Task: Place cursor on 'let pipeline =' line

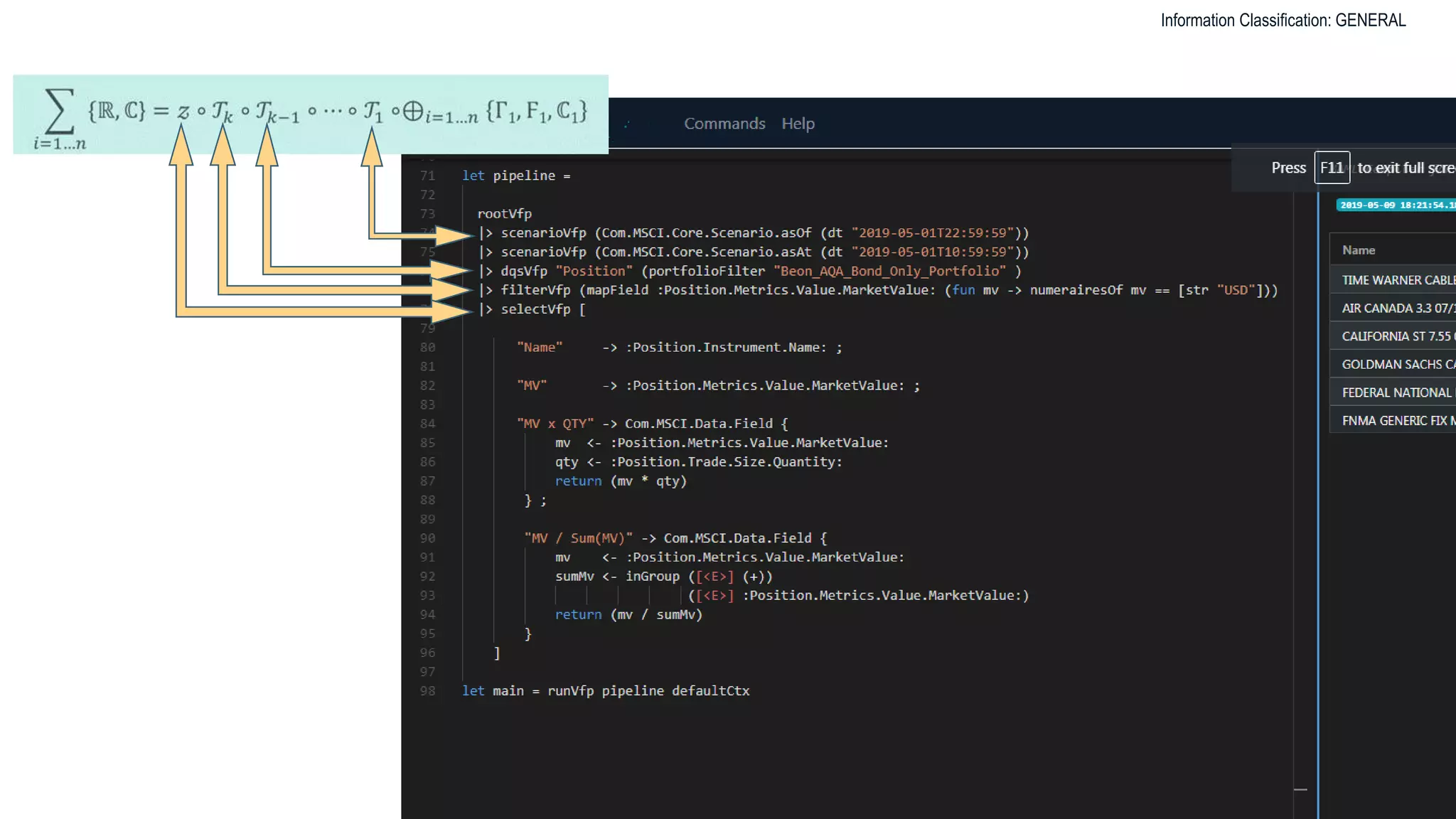Action: pyautogui.click(x=516, y=176)
